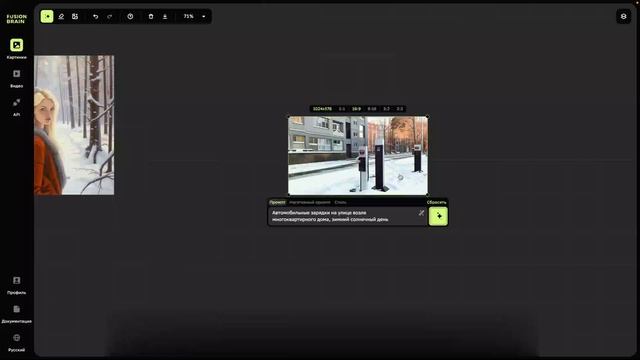This screenshot has height=360, width=640.
Task: Click the magic wand prompt enhance icon
Action: pyautogui.click(x=421, y=213)
